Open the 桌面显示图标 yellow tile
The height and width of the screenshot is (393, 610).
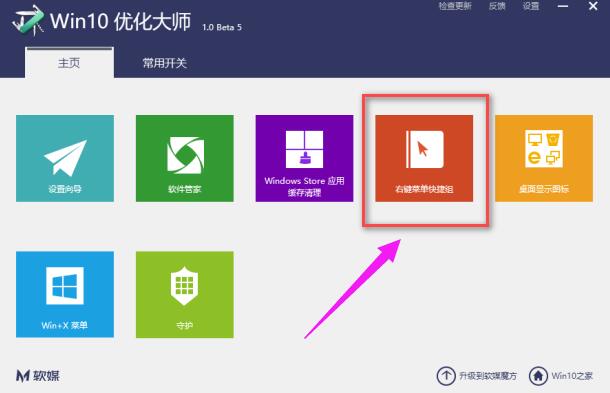[544, 158]
